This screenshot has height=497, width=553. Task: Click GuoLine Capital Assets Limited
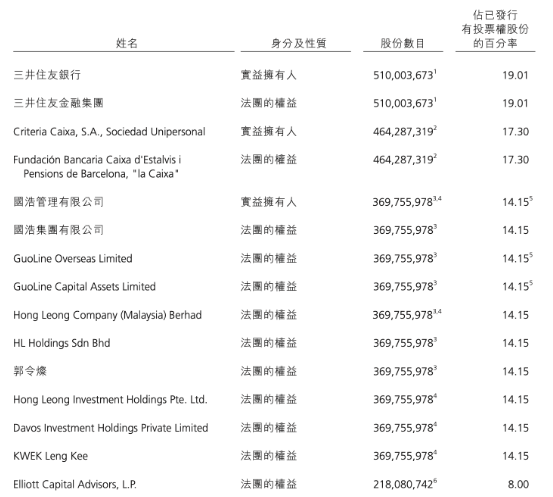point(84,286)
